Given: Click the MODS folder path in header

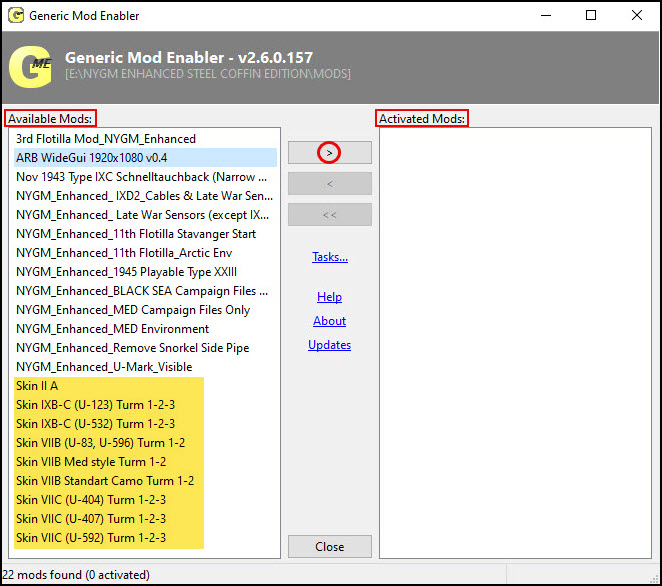Looking at the screenshot, I should tap(208, 74).
